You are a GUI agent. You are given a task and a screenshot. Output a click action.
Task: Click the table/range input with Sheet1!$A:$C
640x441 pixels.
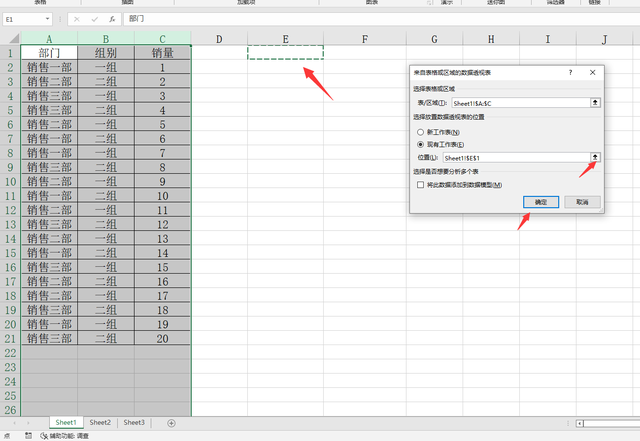[x=521, y=103]
